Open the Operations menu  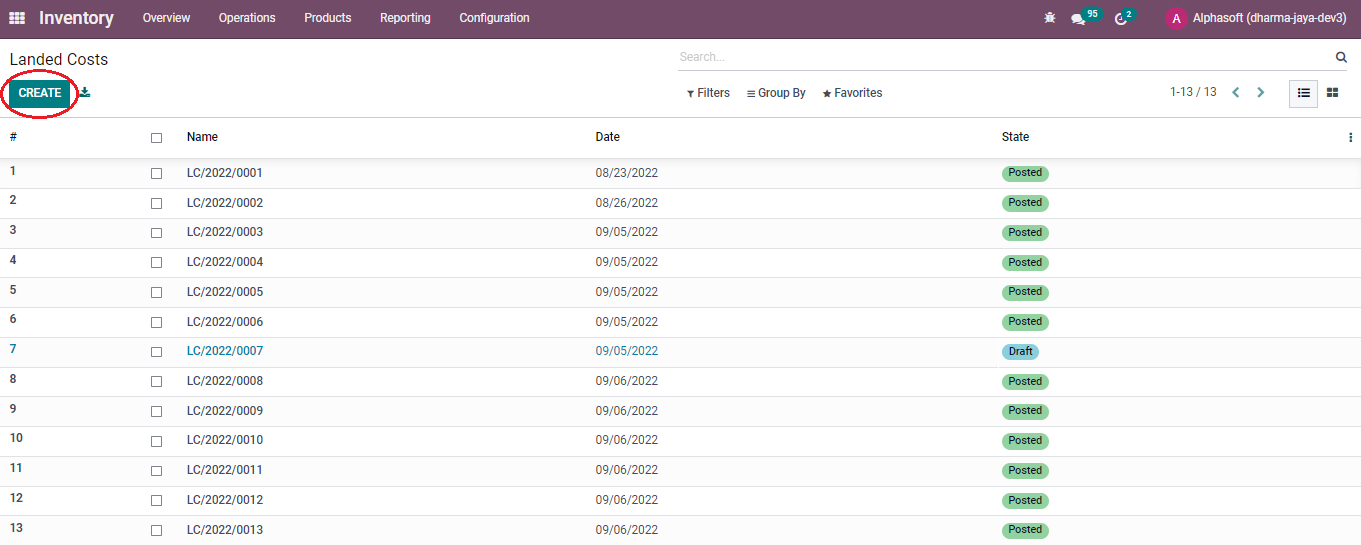247,18
